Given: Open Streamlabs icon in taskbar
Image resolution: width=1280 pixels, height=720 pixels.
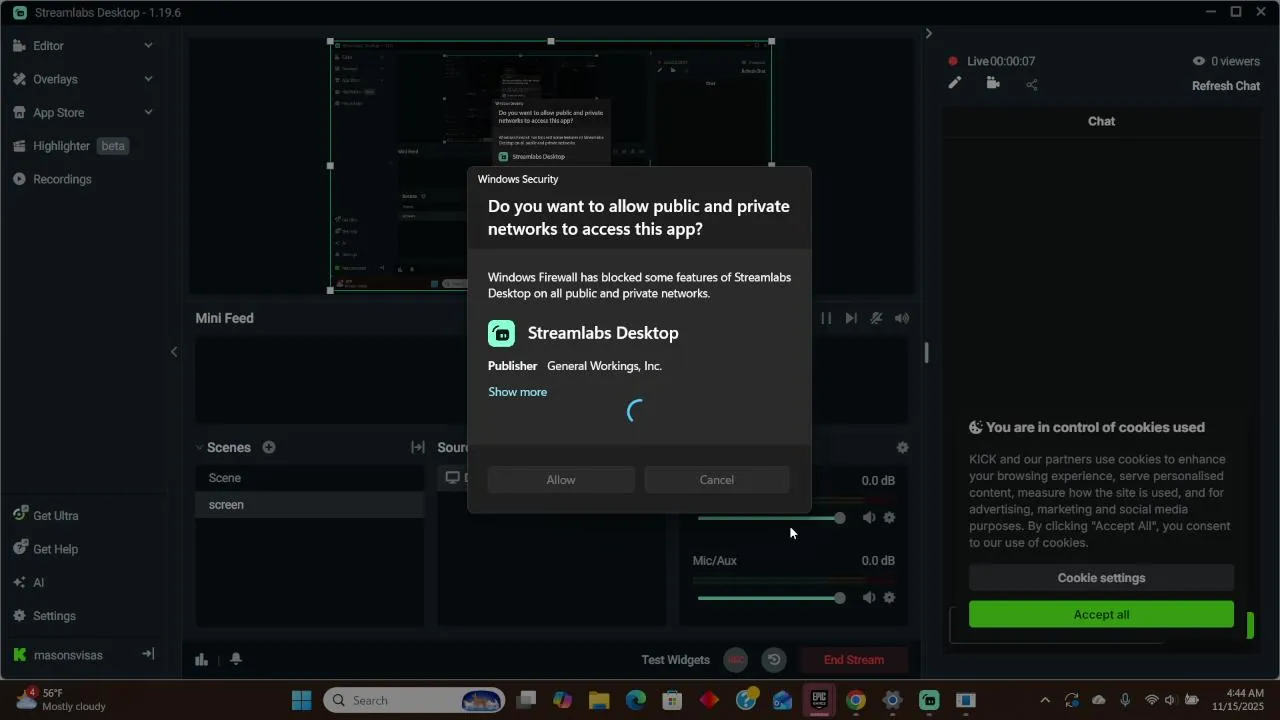Looking at the screenshot, I should pos(929,700).
